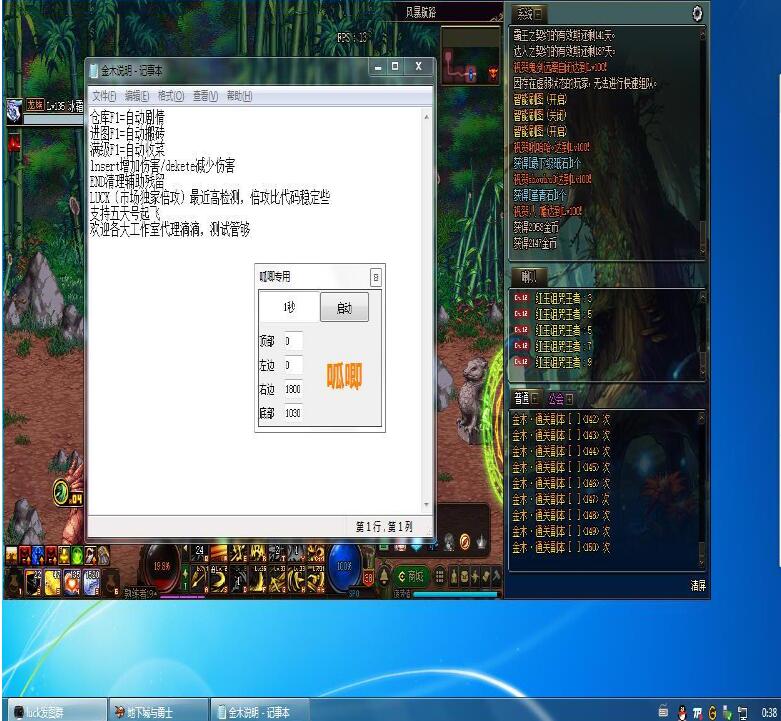Click Notepad vertical scrollbar up arrow
781x721 pixels.
(x=426, y=117)
